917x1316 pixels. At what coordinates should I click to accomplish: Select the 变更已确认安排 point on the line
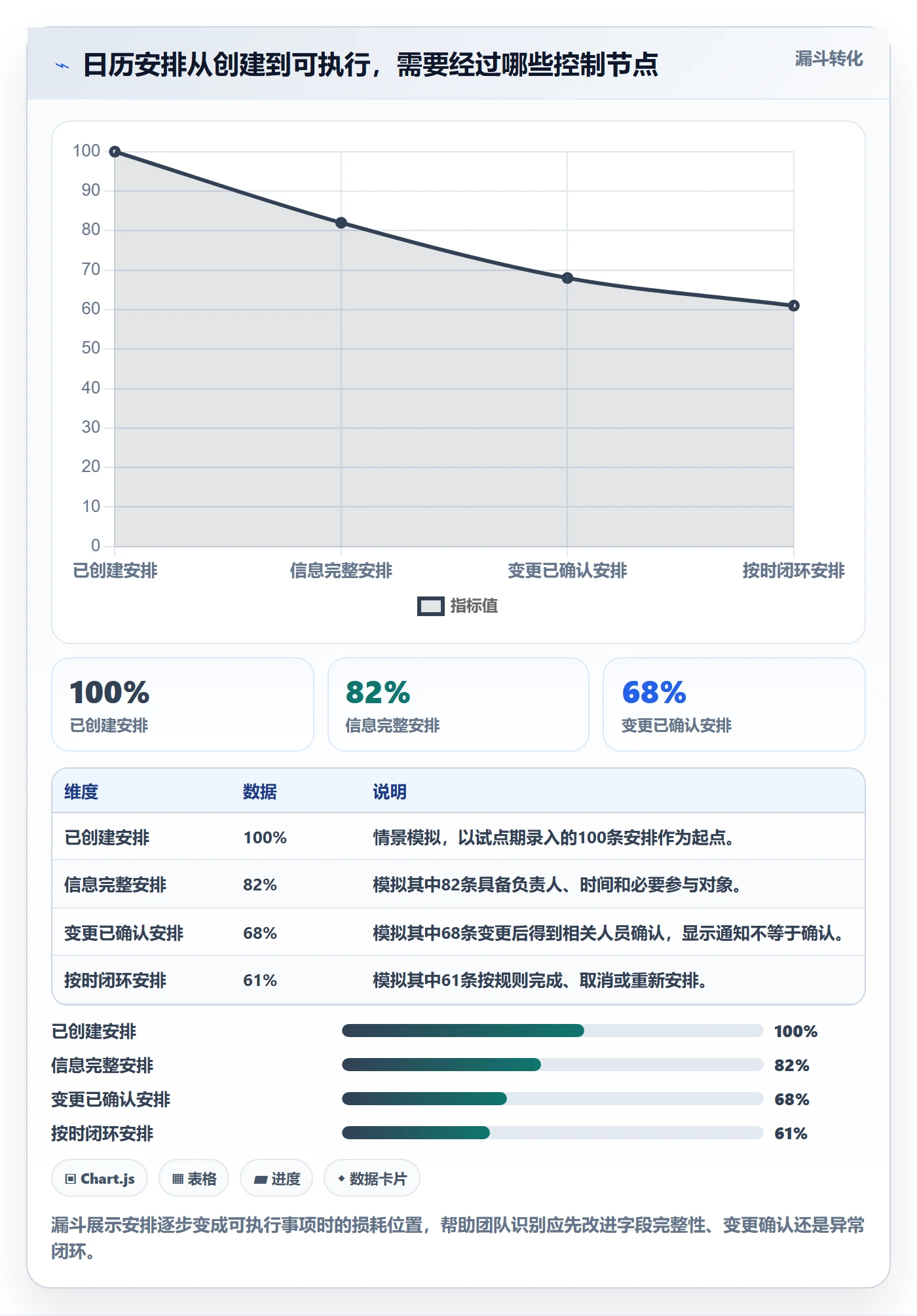pyautogui.click(x=567, y=278)
